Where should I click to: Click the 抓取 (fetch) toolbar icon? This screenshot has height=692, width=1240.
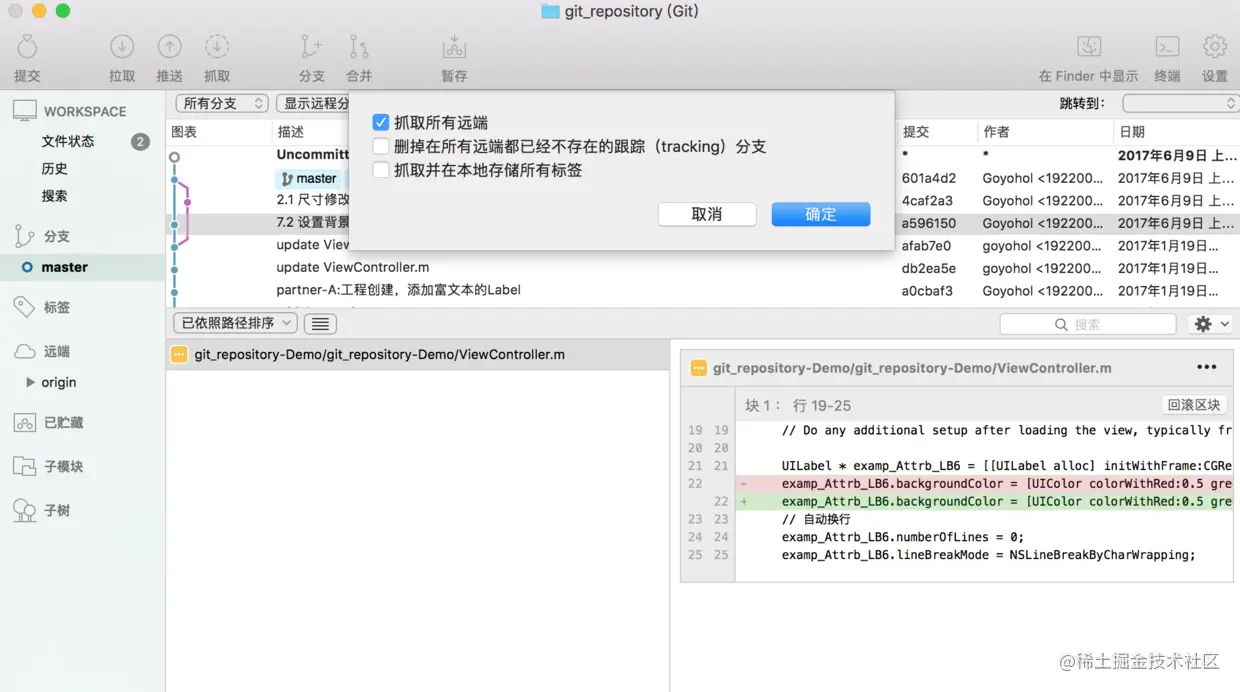[x=217, y=47]
